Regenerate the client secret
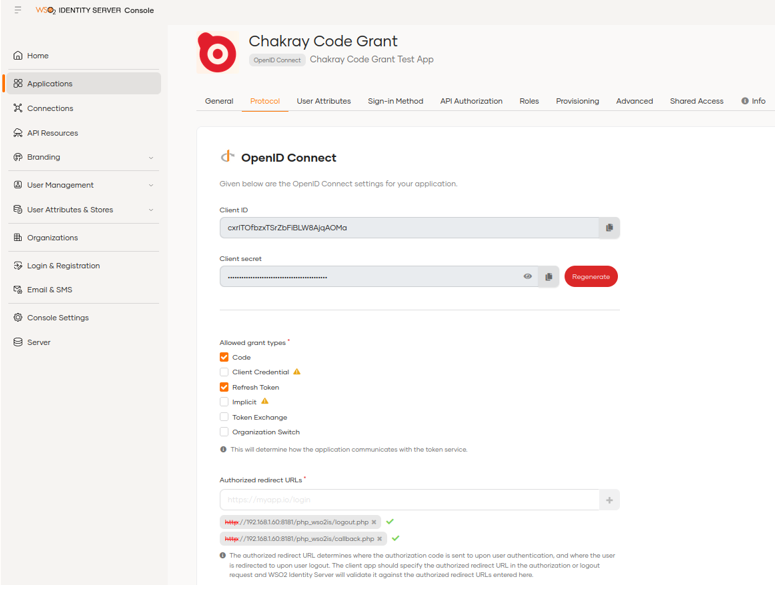Image resolution: width=775 pixels, height=590 pixels. (591, 277)
